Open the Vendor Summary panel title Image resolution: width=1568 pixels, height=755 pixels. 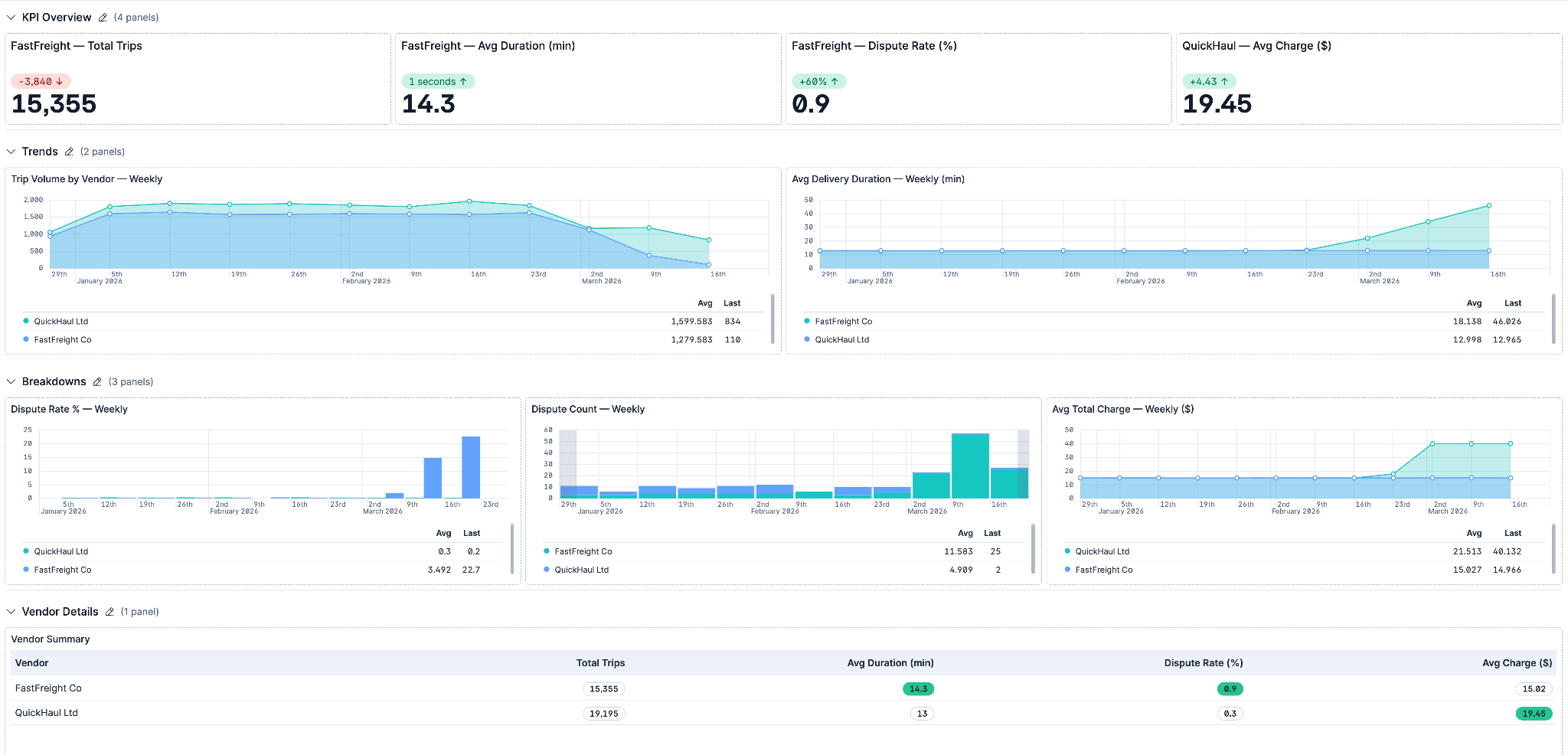pos(51,639)
